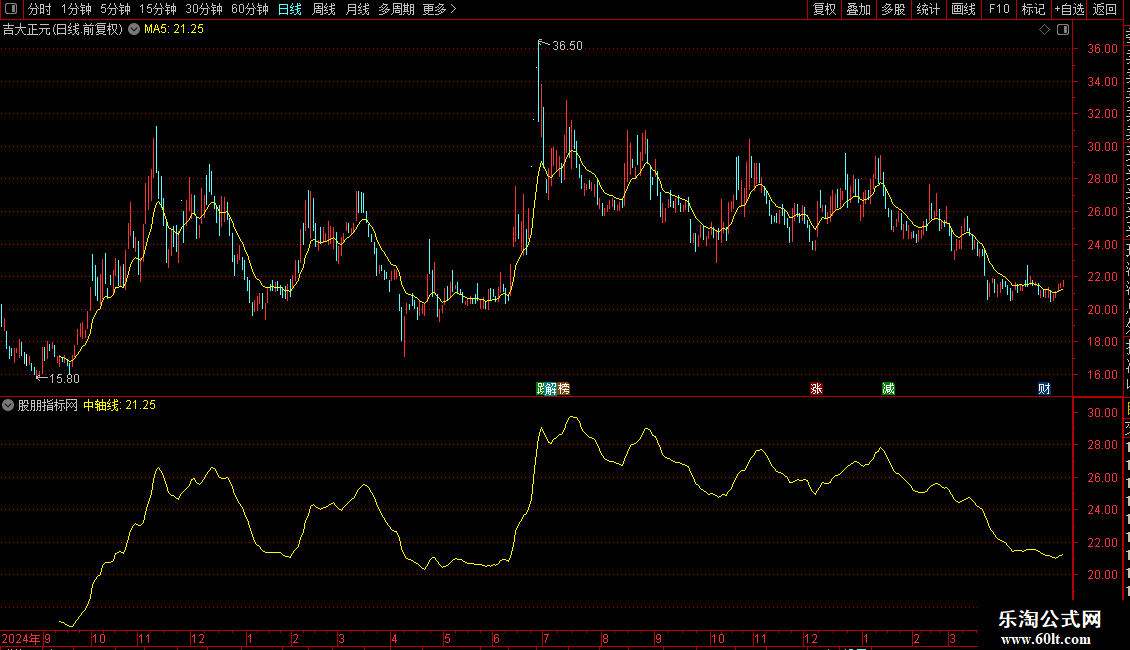Open the 多股 multi-stock view
This screenshot has width=1130, height=650.
coord(893,9)
